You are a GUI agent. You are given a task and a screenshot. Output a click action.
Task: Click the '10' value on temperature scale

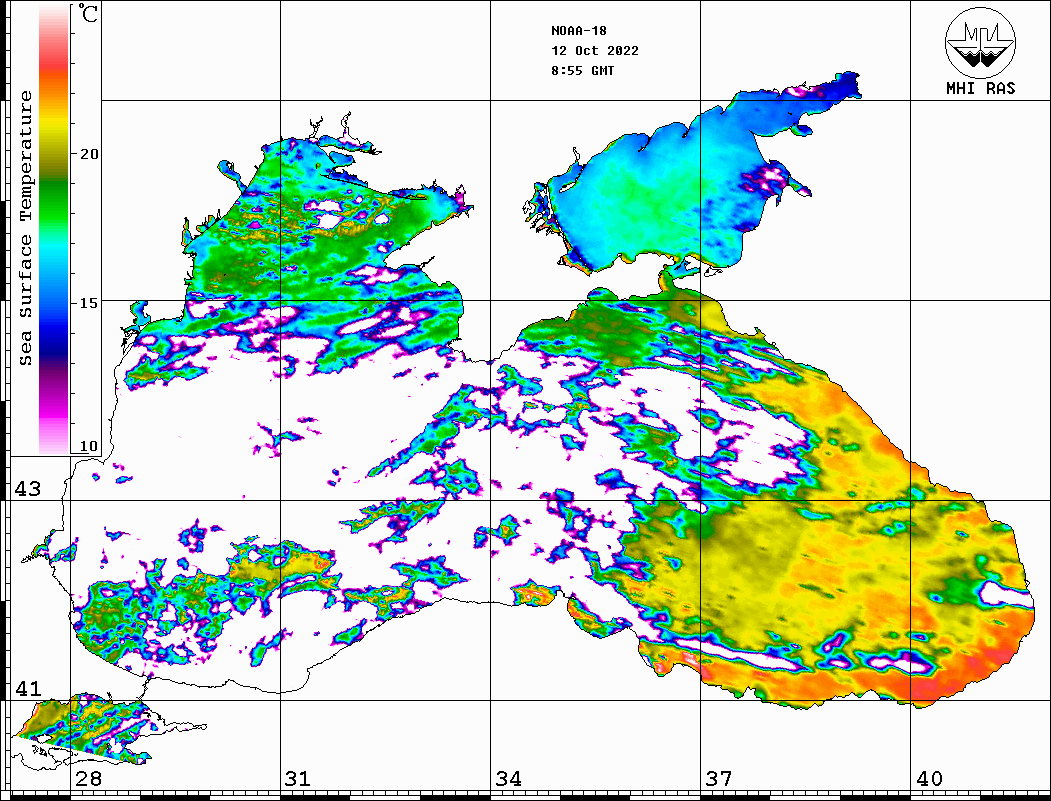point(89,446)
